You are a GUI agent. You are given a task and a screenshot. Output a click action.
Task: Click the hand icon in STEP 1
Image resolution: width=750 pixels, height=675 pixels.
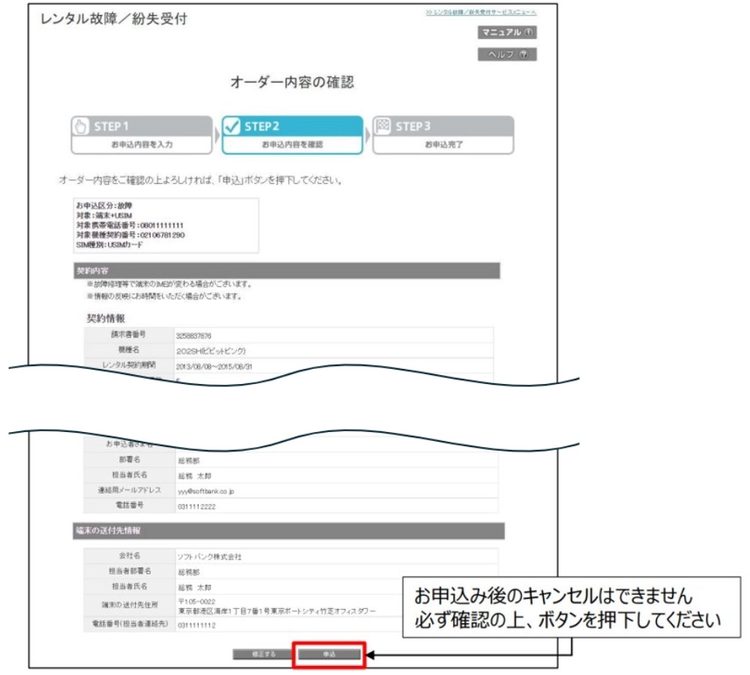tap(81, 126)
